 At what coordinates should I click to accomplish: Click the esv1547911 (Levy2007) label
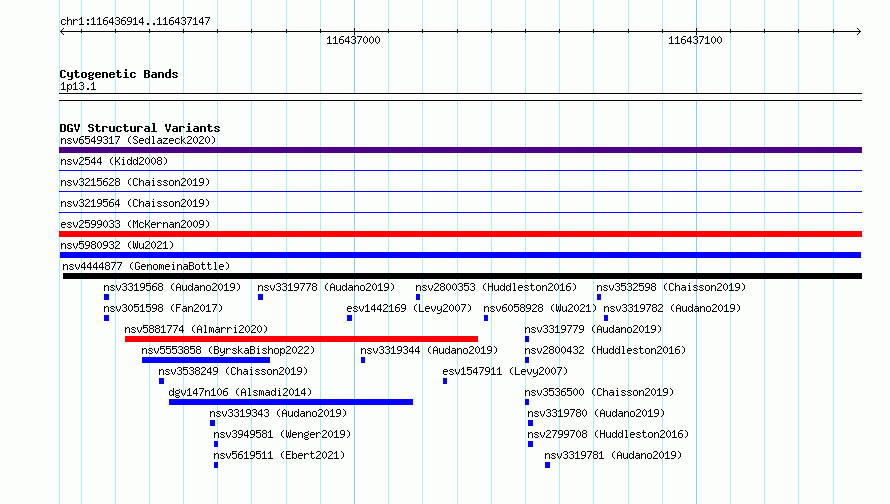pyautogui.click(x=505, y=371)
